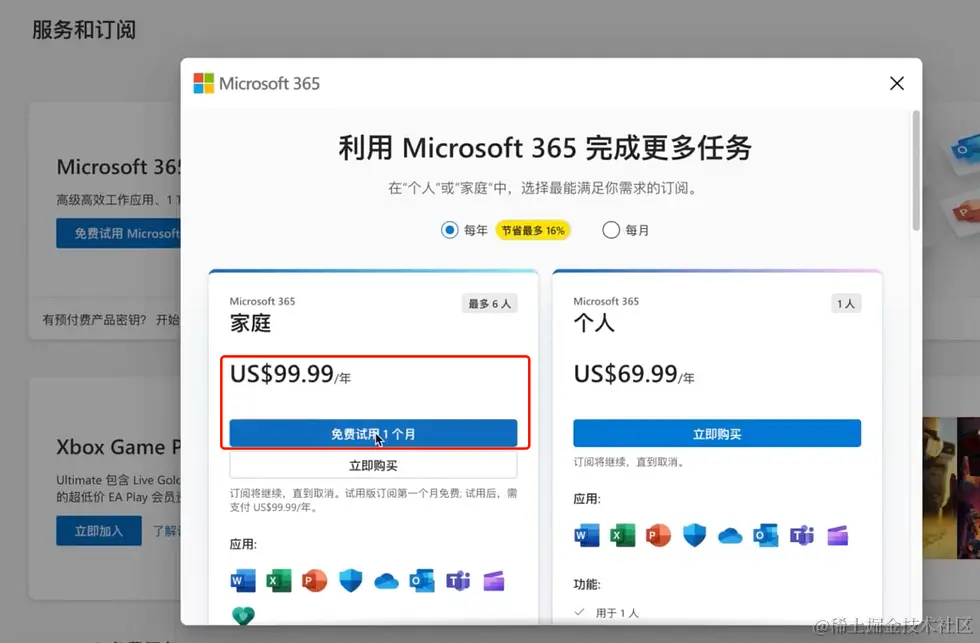Image resolution: width=980 pixels, height=643 pixels.
Task: Click the Clipchamp icon in Family plan
Action: 494,581
